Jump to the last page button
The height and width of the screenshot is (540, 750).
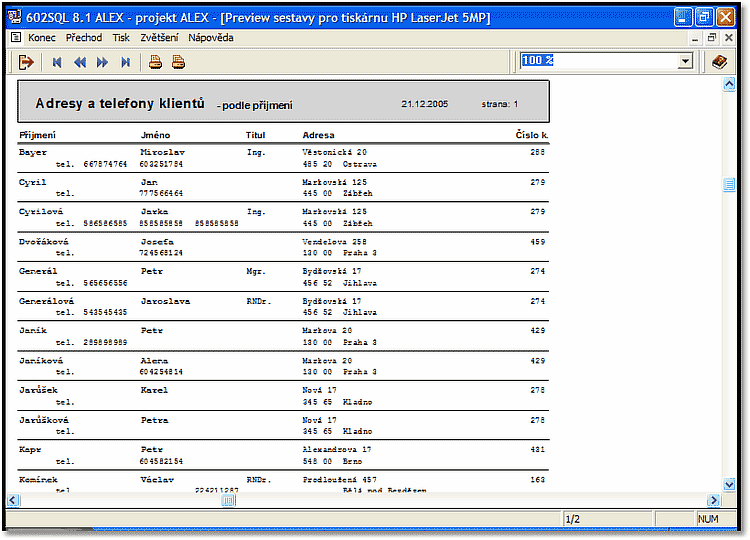125,62
